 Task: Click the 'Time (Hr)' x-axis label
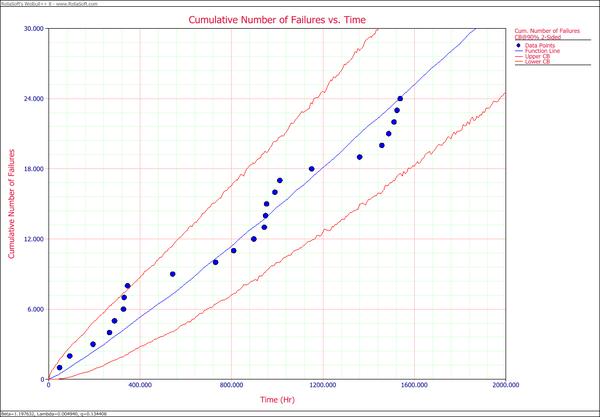tap(277, 399)
